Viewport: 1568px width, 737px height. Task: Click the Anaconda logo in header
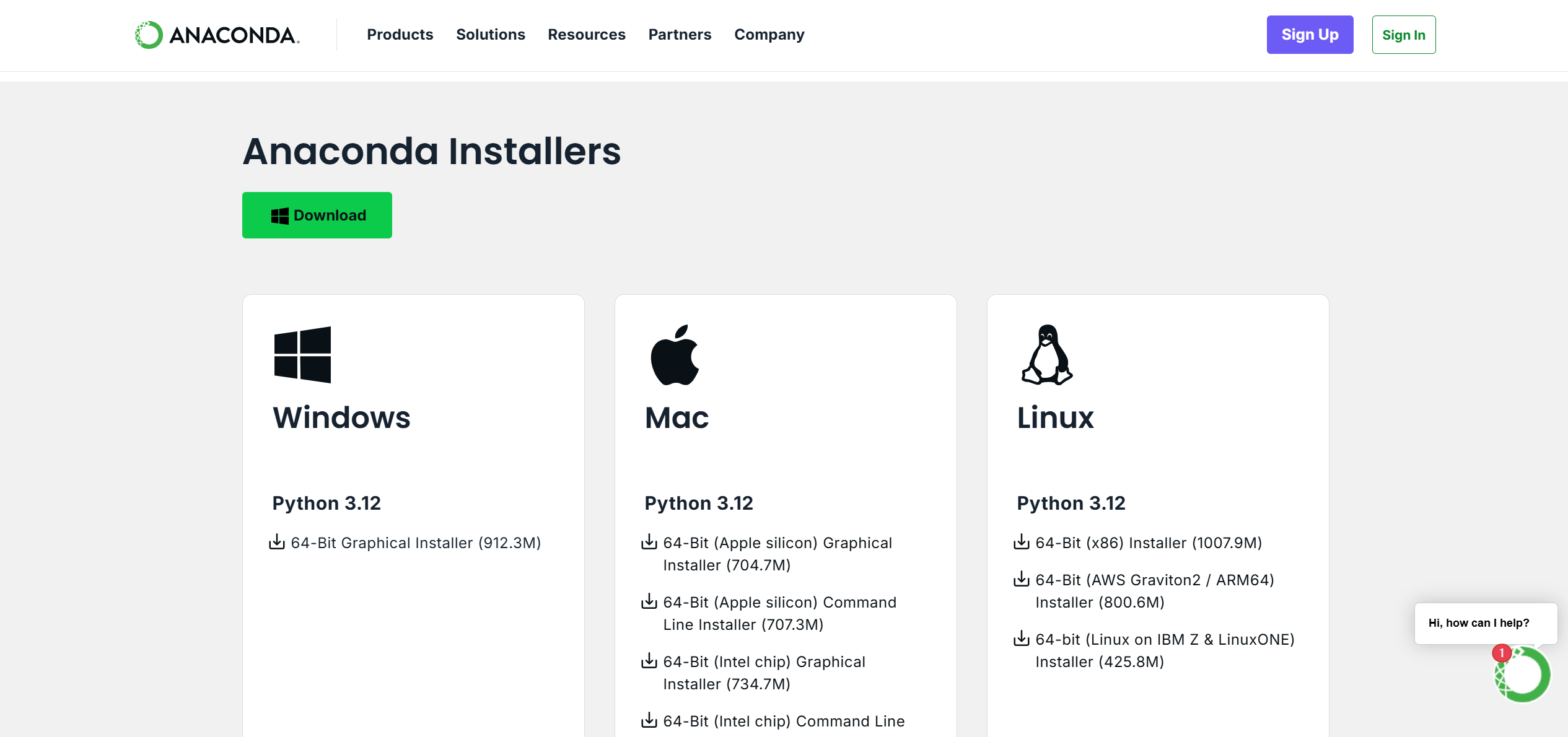pos(217,35)
